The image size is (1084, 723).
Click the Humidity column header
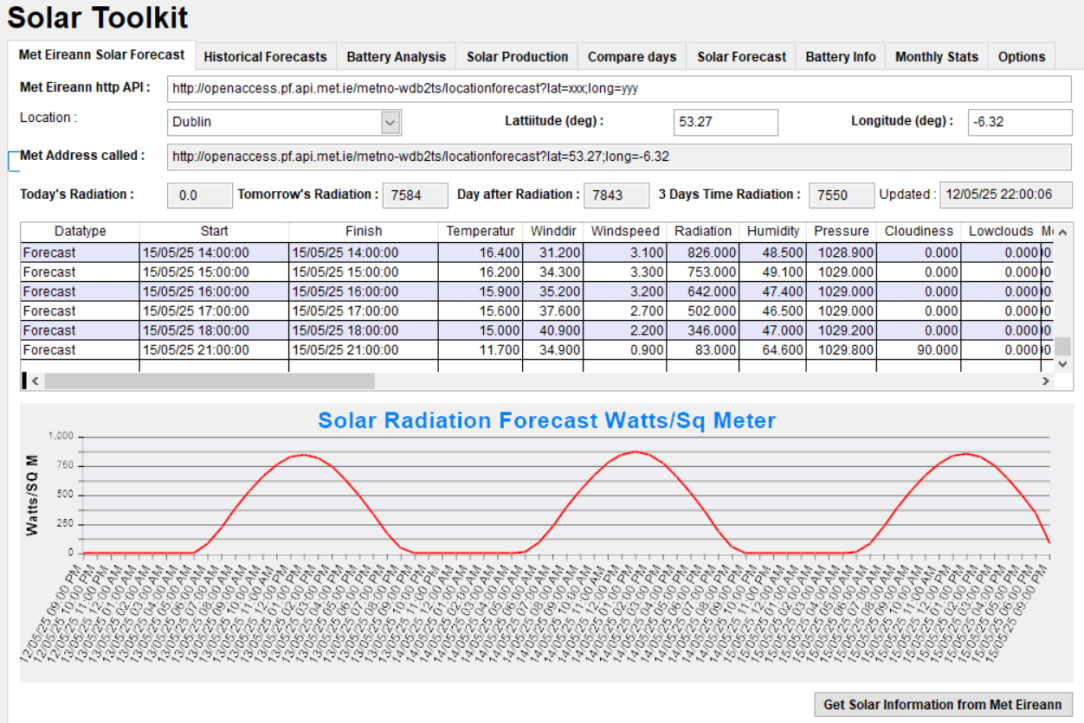click(773, 232)
